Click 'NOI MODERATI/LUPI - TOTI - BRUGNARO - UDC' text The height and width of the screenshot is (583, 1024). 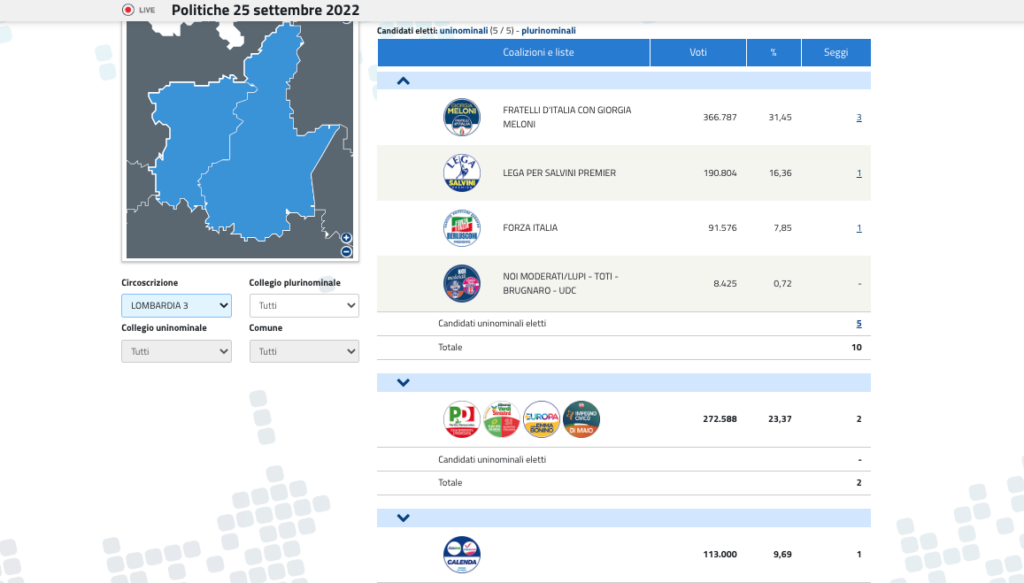(560, 283)
